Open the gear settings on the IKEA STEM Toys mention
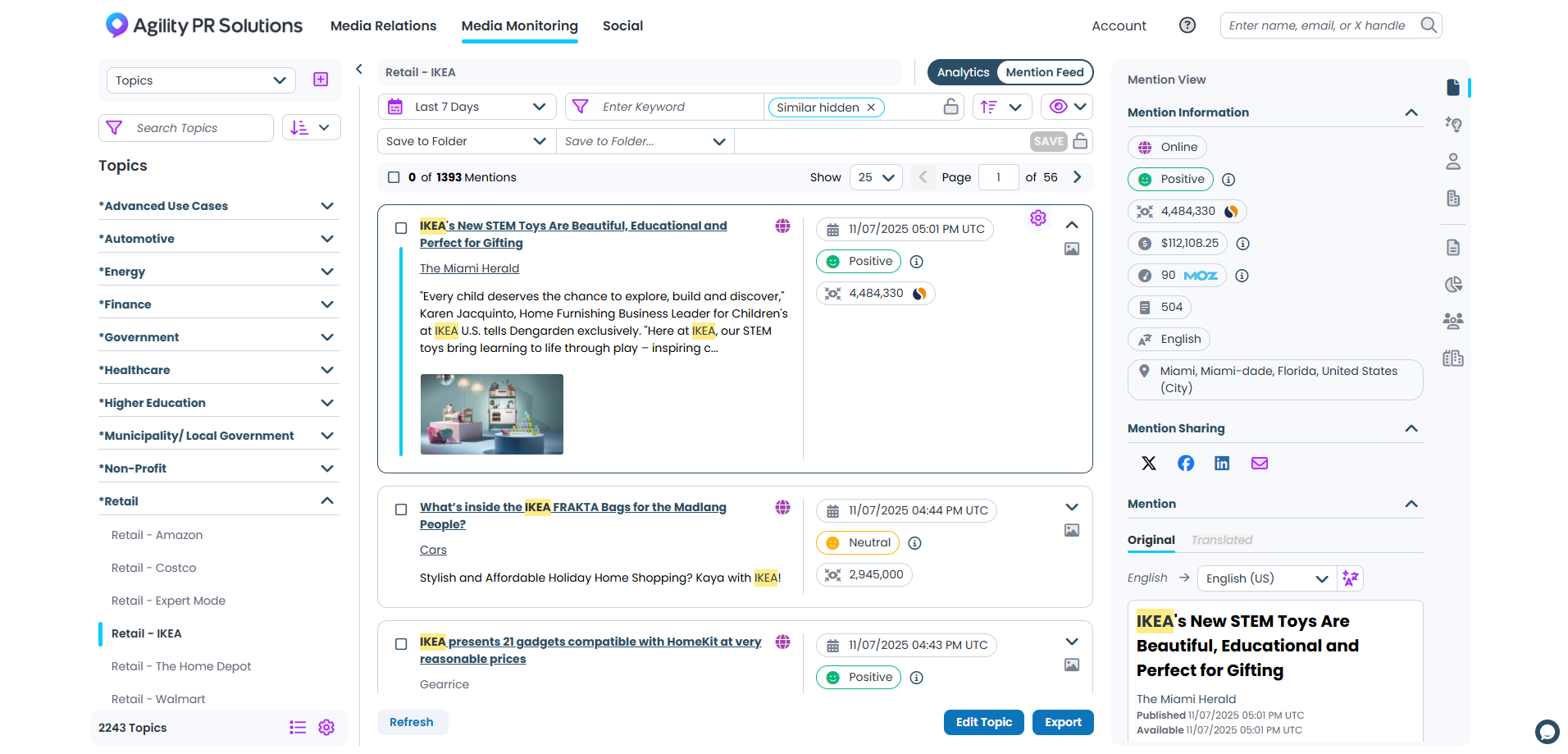This screenshot has height=754, width=1568. [1038, 218]
